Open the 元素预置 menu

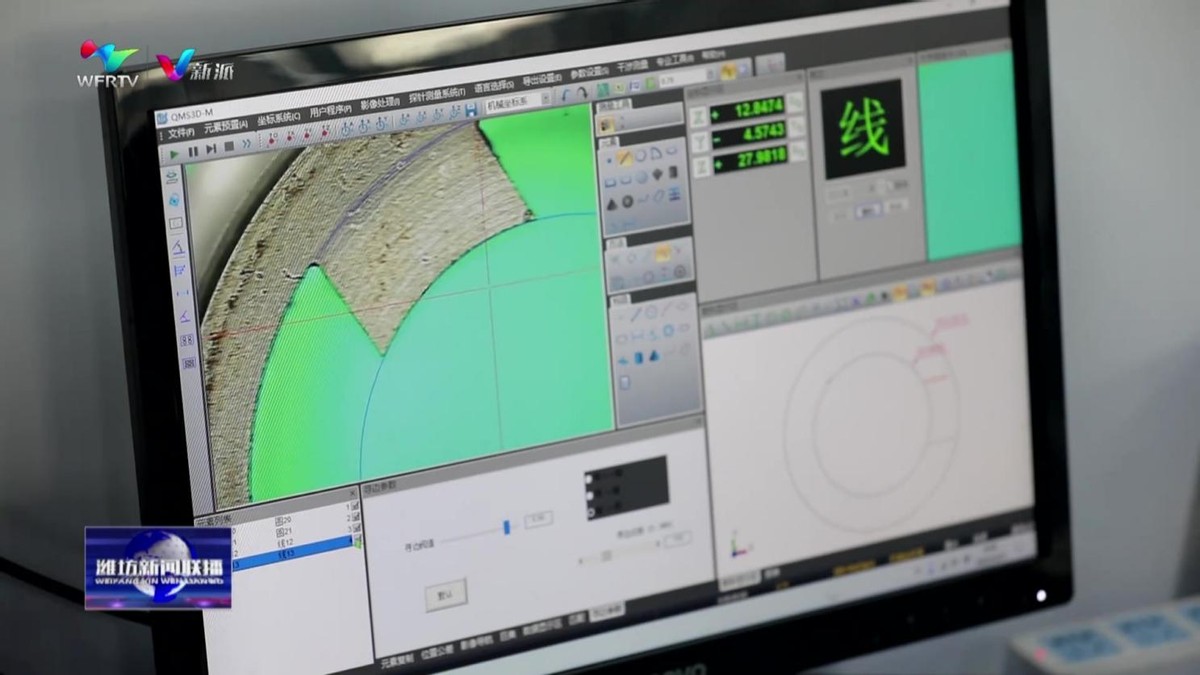pos(226,127)
